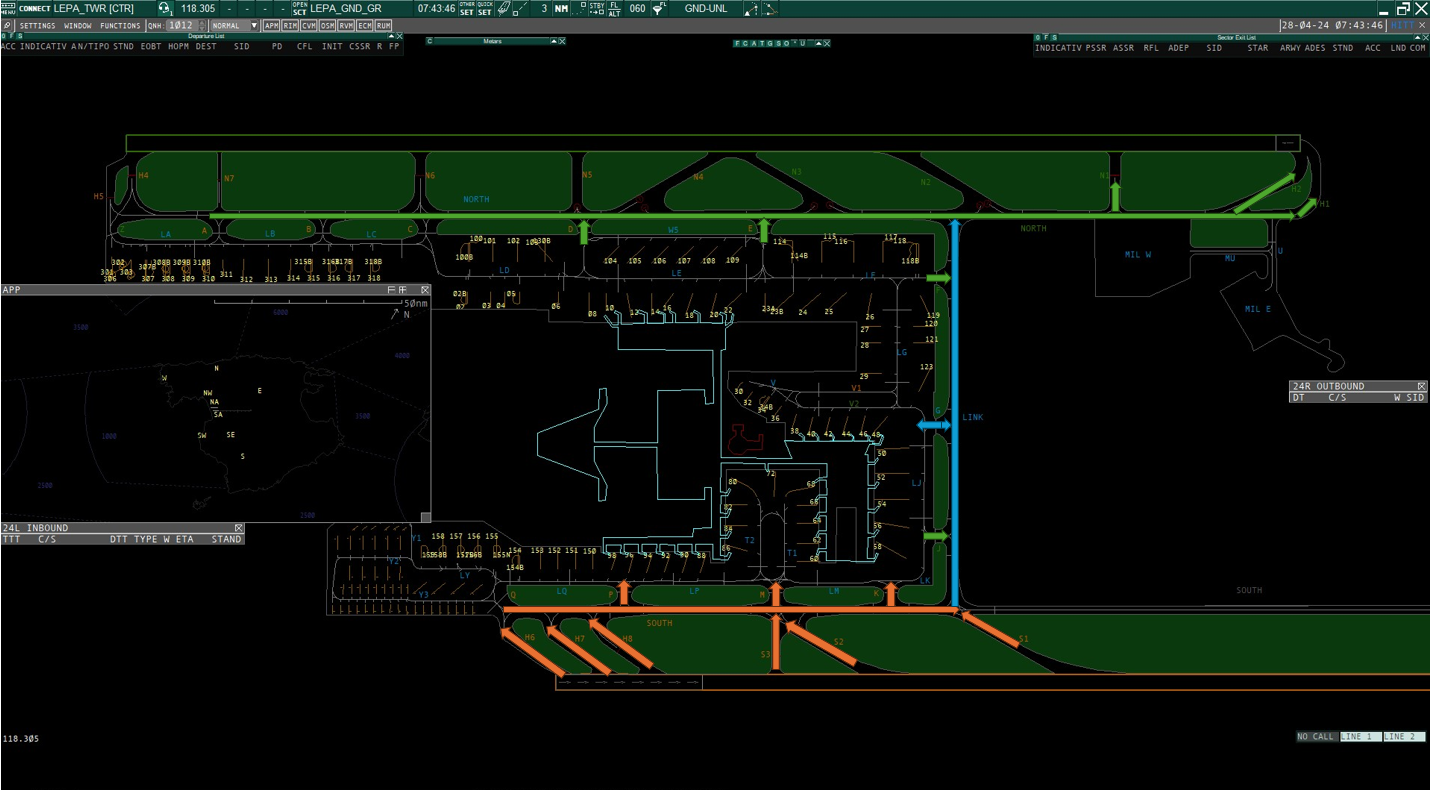Toggle the CVM alert button
1431x790 pixels.
[x=309, y=25]
